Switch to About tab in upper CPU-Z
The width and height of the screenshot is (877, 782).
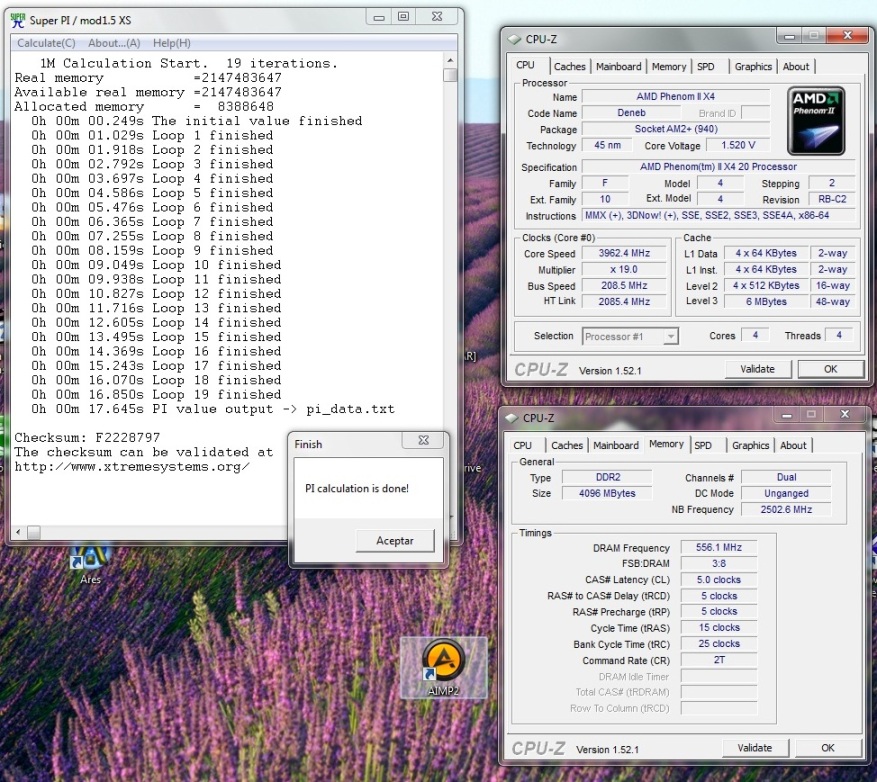(796, 67)
